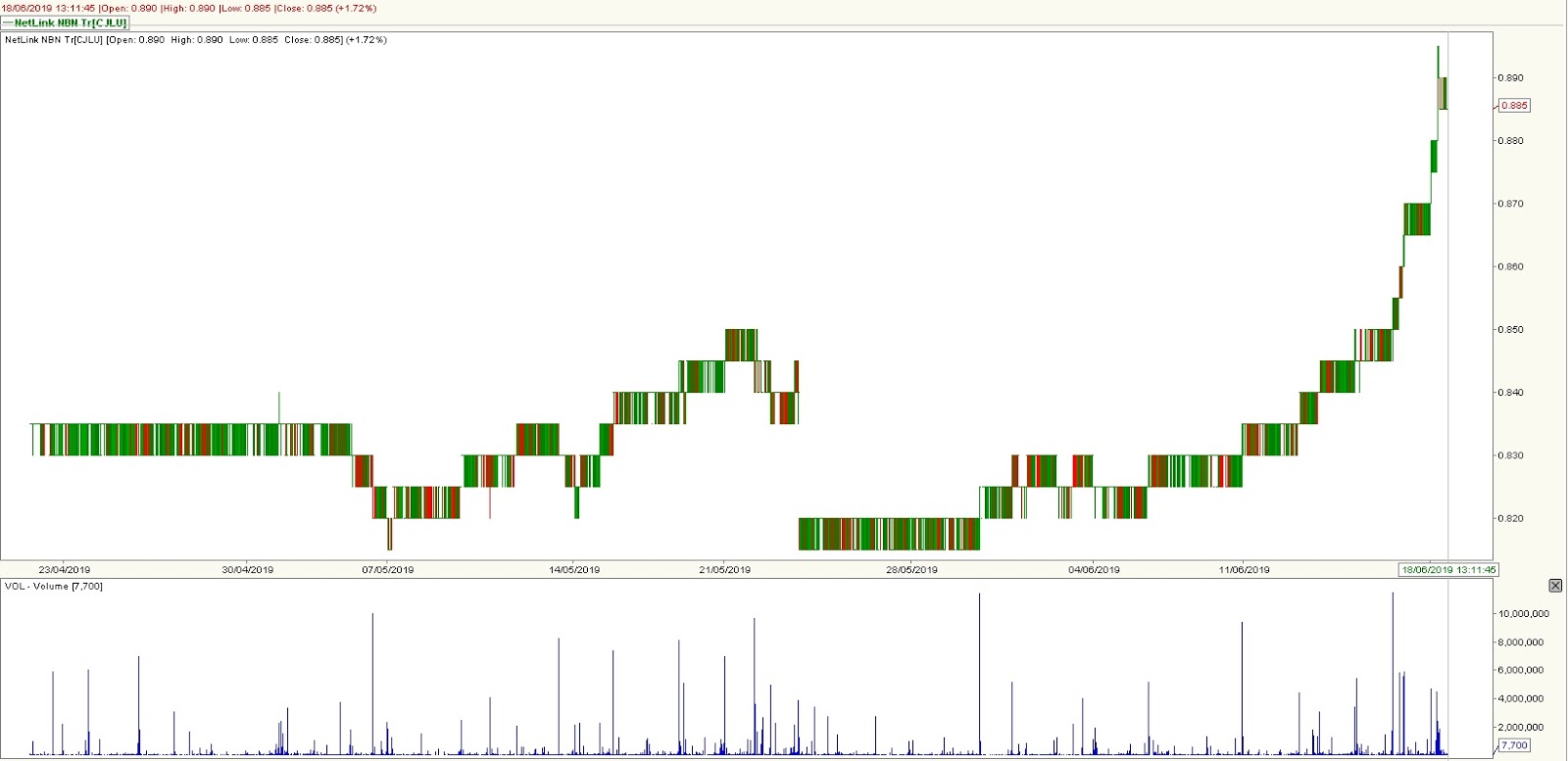Click the 0.850 price axis label

click(x=1510, y=330)
